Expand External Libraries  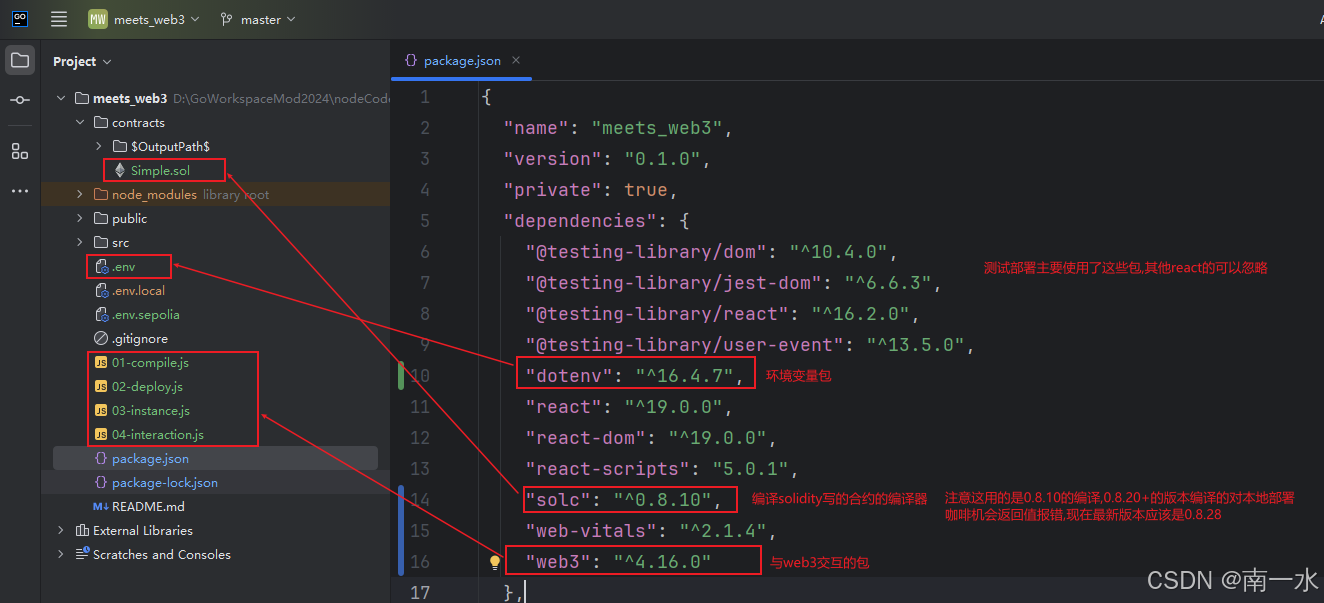[x=61, y=530]
